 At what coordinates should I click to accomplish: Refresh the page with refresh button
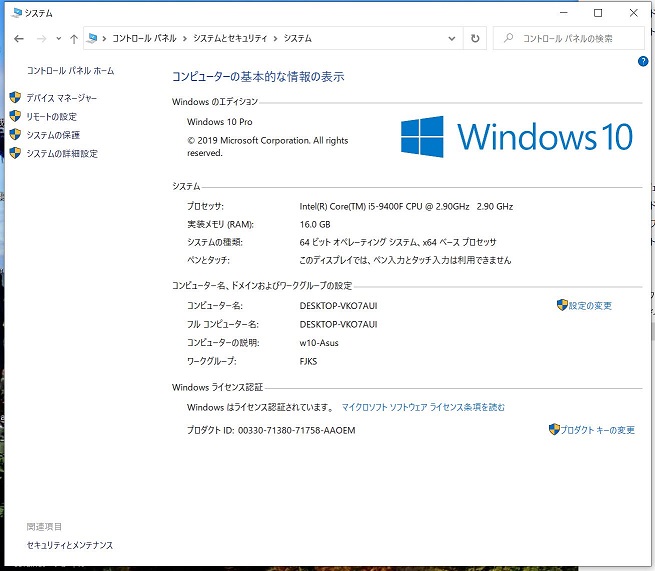tap(475, 38)
